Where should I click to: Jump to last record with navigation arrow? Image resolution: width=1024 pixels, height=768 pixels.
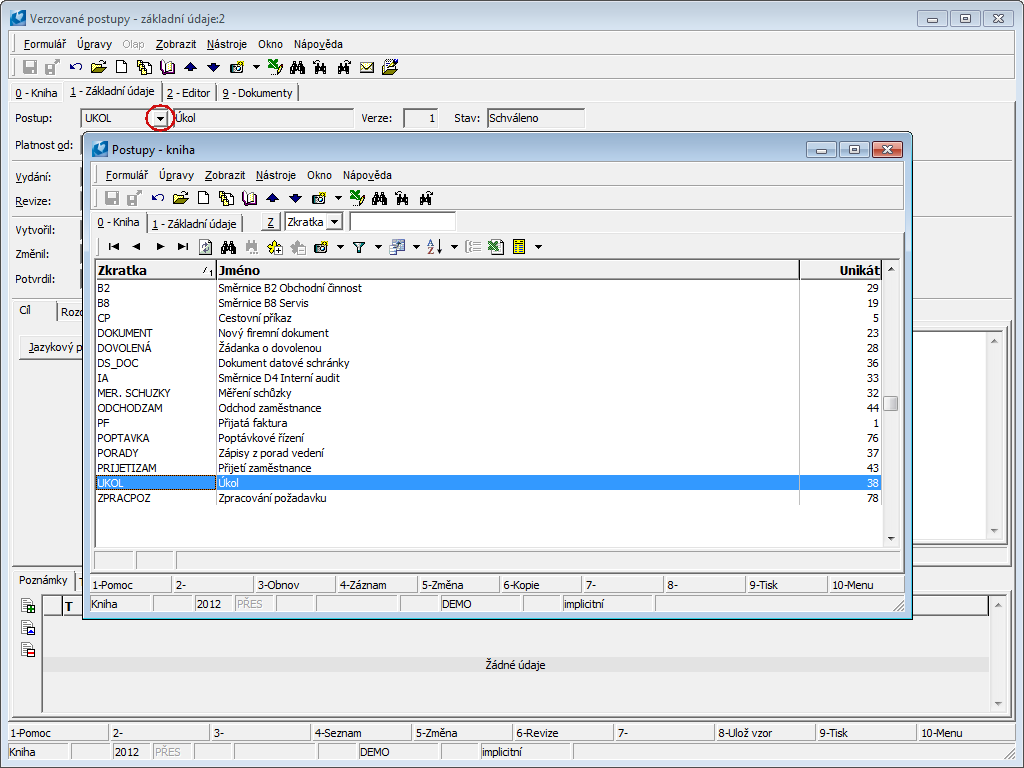pos(182,246)
